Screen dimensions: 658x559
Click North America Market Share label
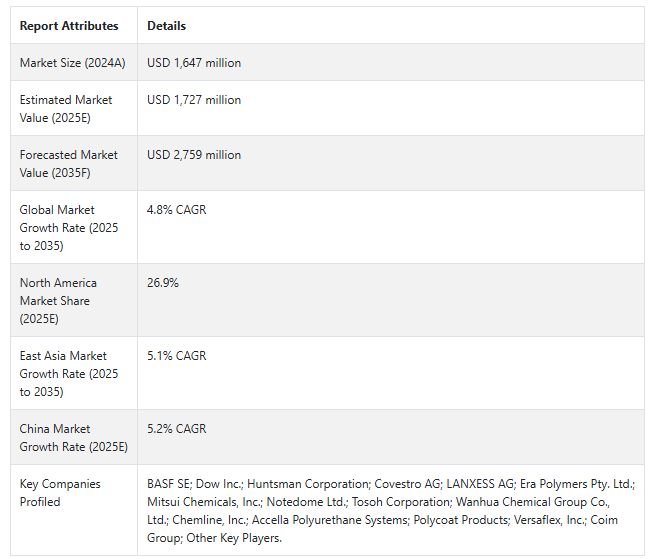tap(58, 300)
